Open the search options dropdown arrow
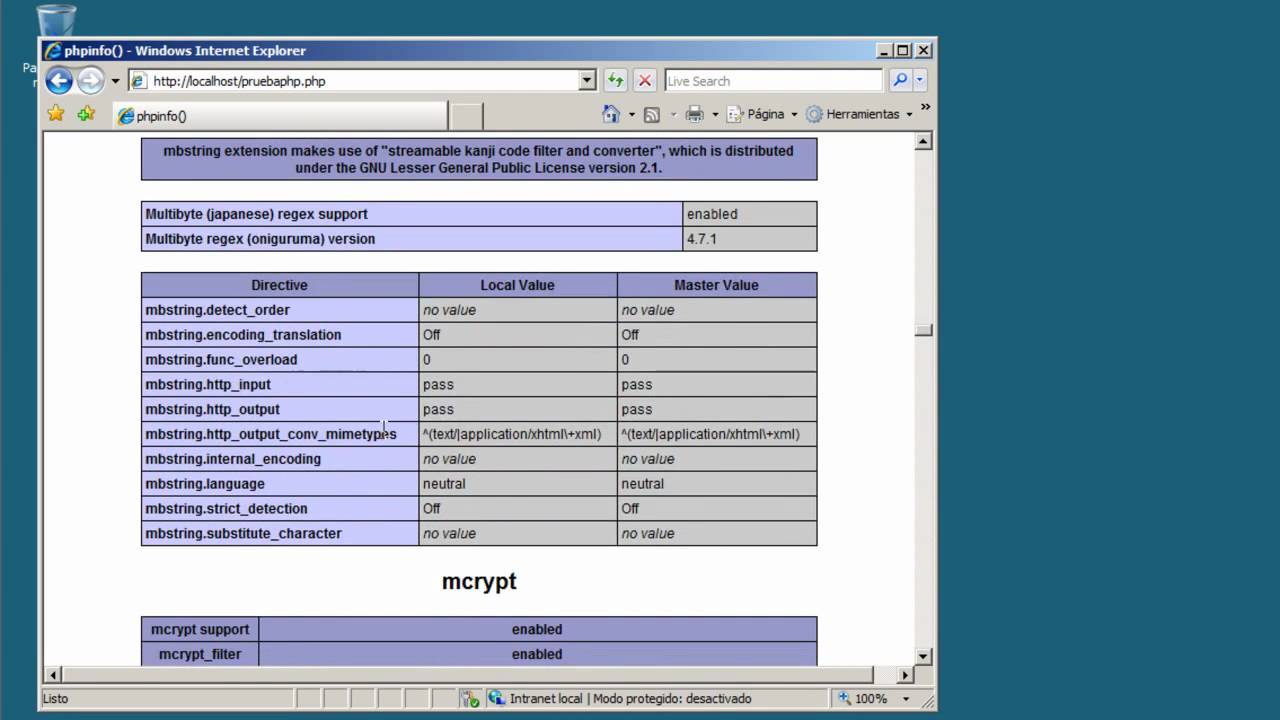Viewport: 1280px width, 720px height. (x=919, y=81)
